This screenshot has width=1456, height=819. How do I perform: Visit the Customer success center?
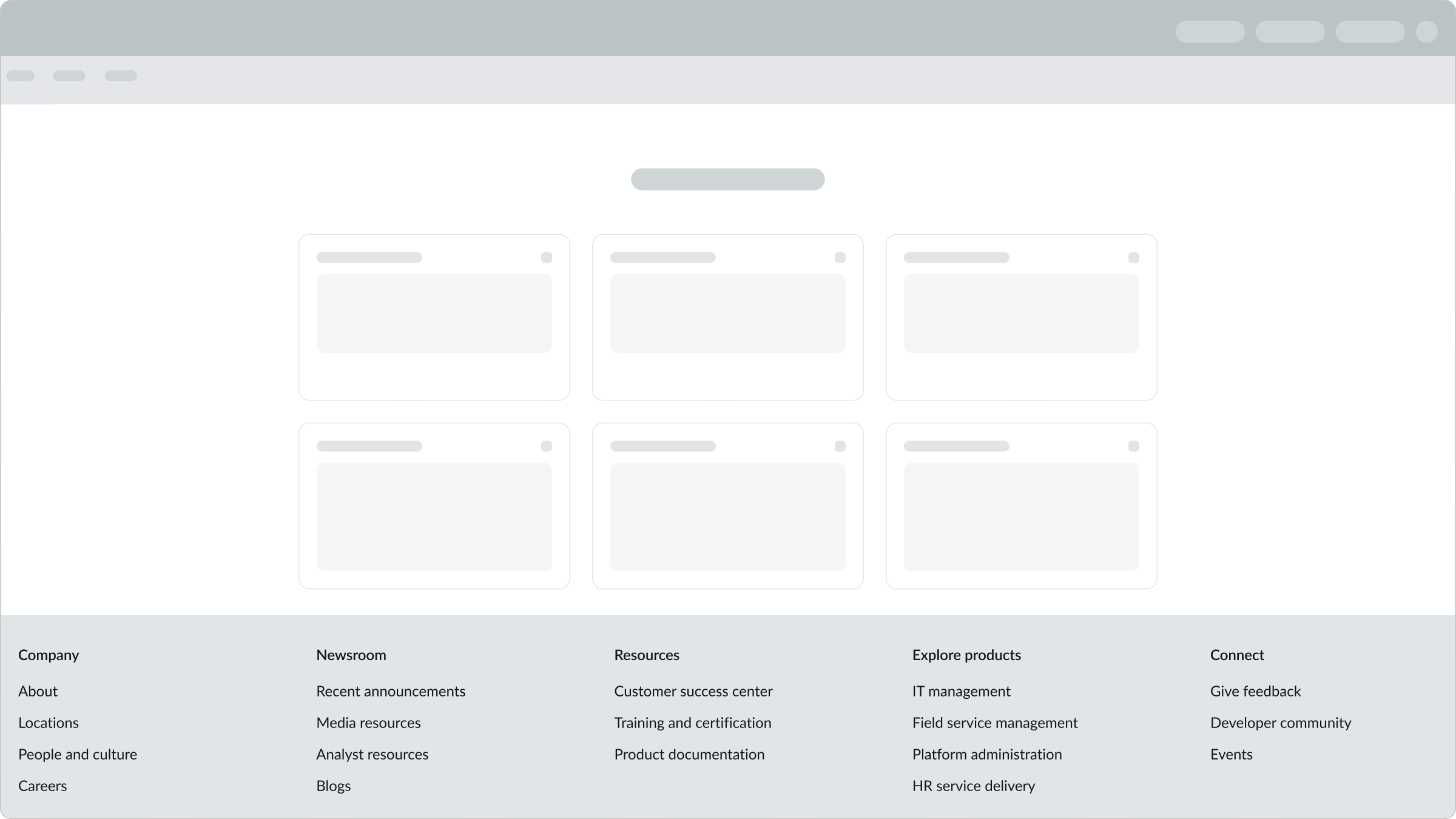[693, 691]
